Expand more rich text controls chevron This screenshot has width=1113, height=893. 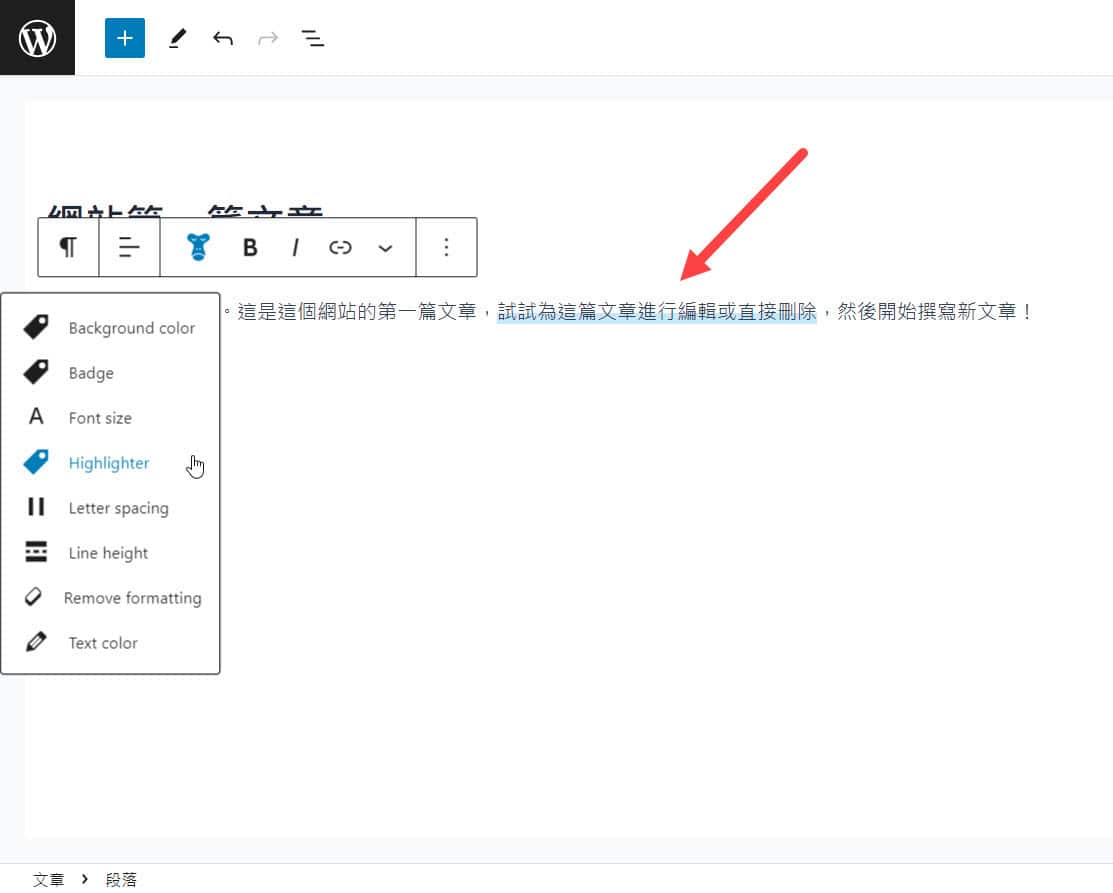tap(385, 248)
